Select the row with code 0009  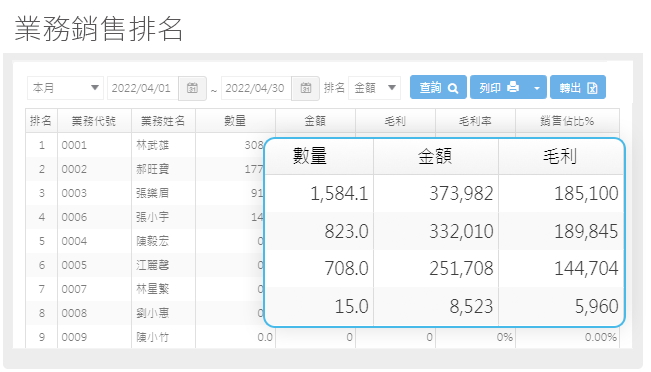(x=322, y=337)
